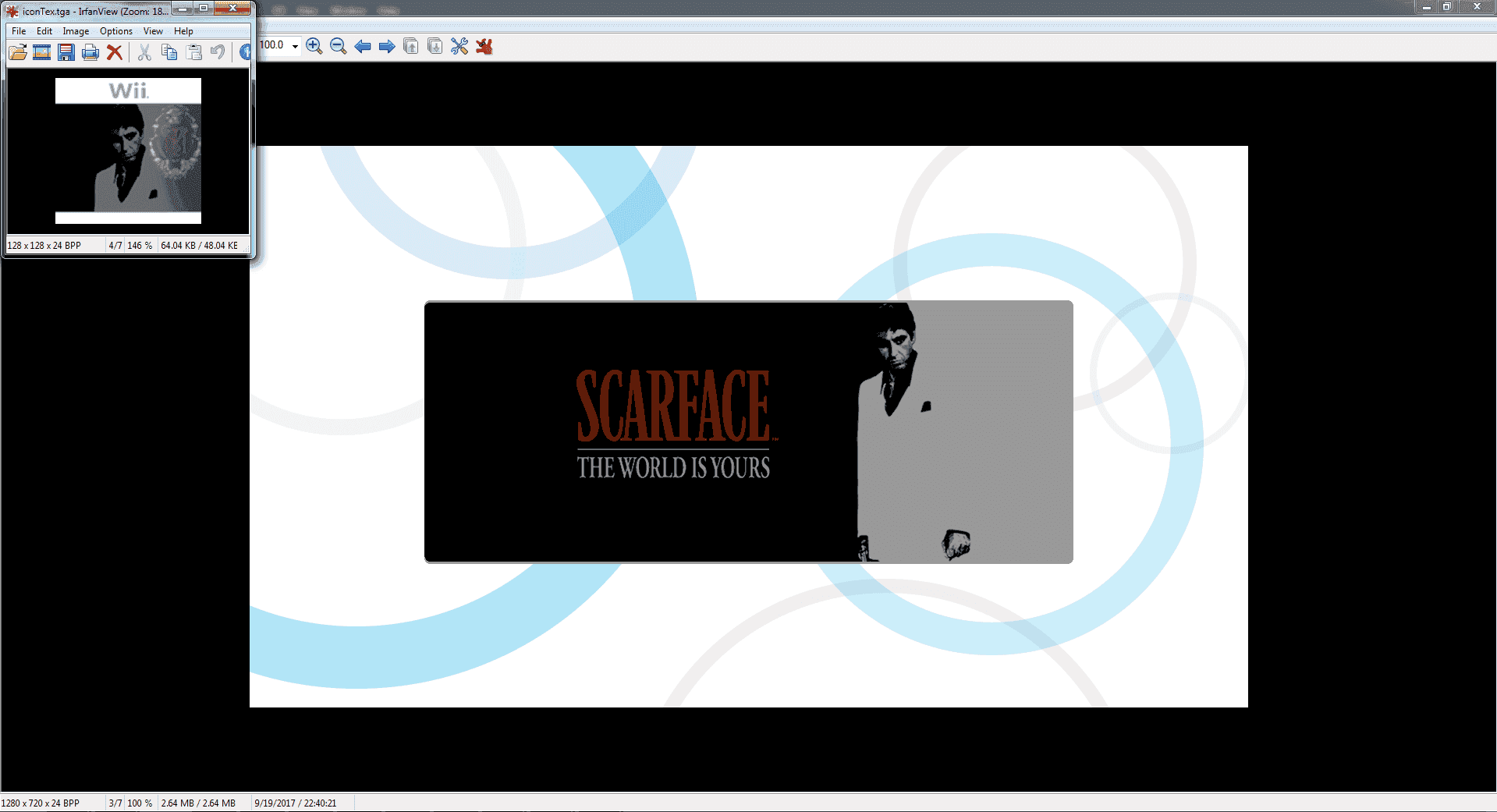The width and height of the screenshot is (1497, 812).
Task: Click the Copy icon
Action: coord(169,52)
